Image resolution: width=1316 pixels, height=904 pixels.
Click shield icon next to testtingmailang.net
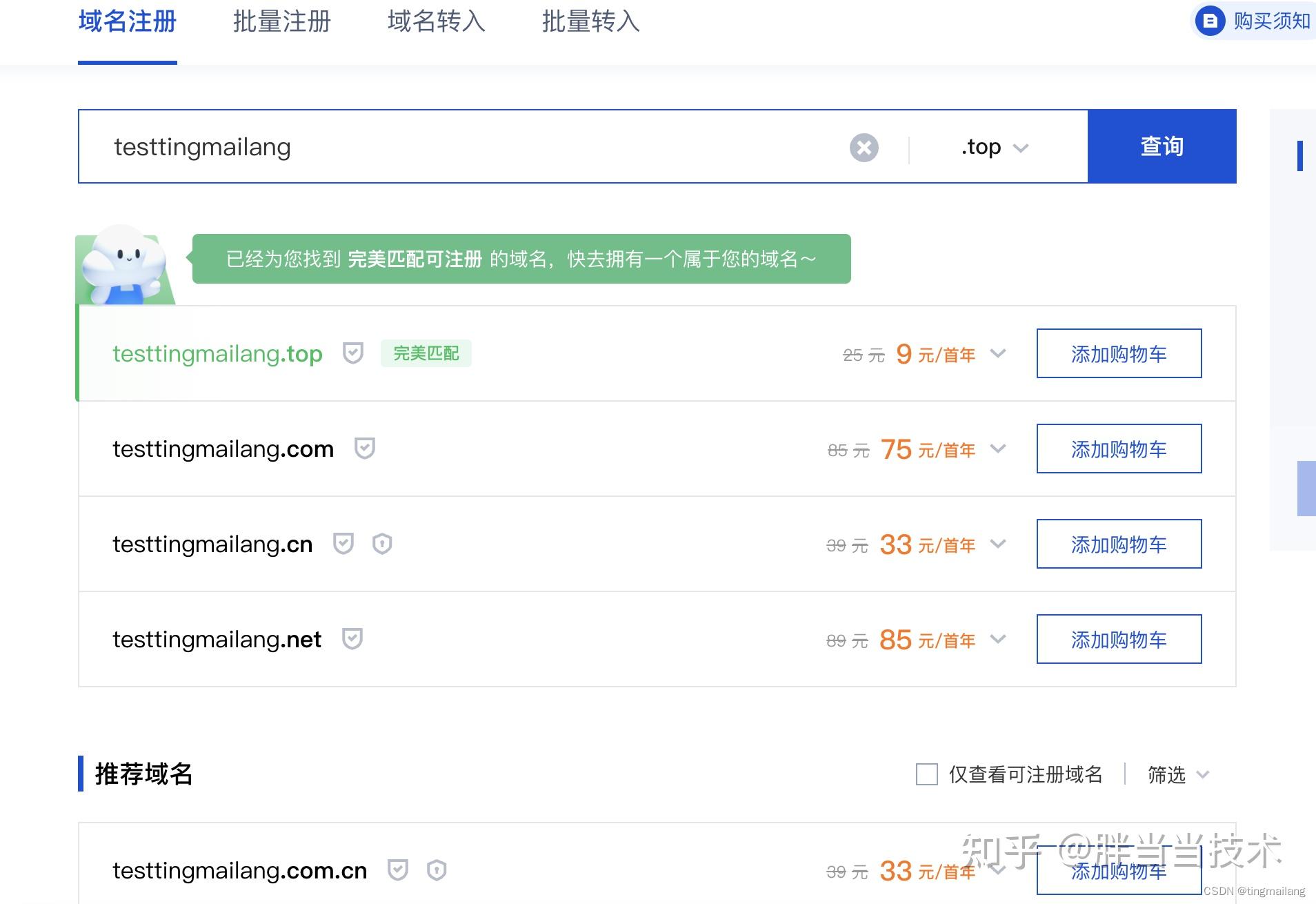(352, 639)
